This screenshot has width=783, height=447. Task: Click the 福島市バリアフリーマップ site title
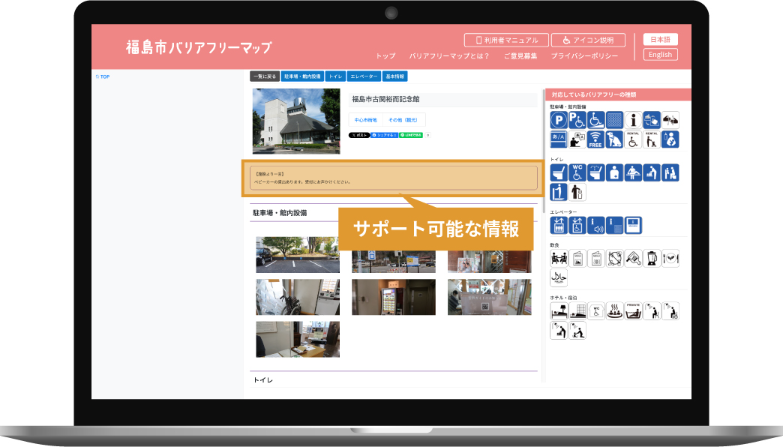199,47
